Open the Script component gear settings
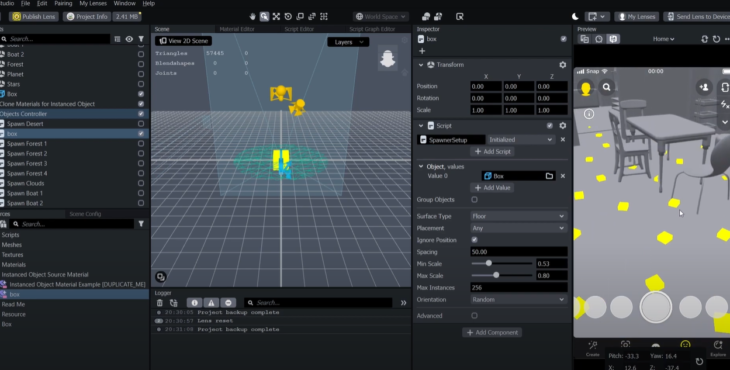 click(x=562, y=126)
